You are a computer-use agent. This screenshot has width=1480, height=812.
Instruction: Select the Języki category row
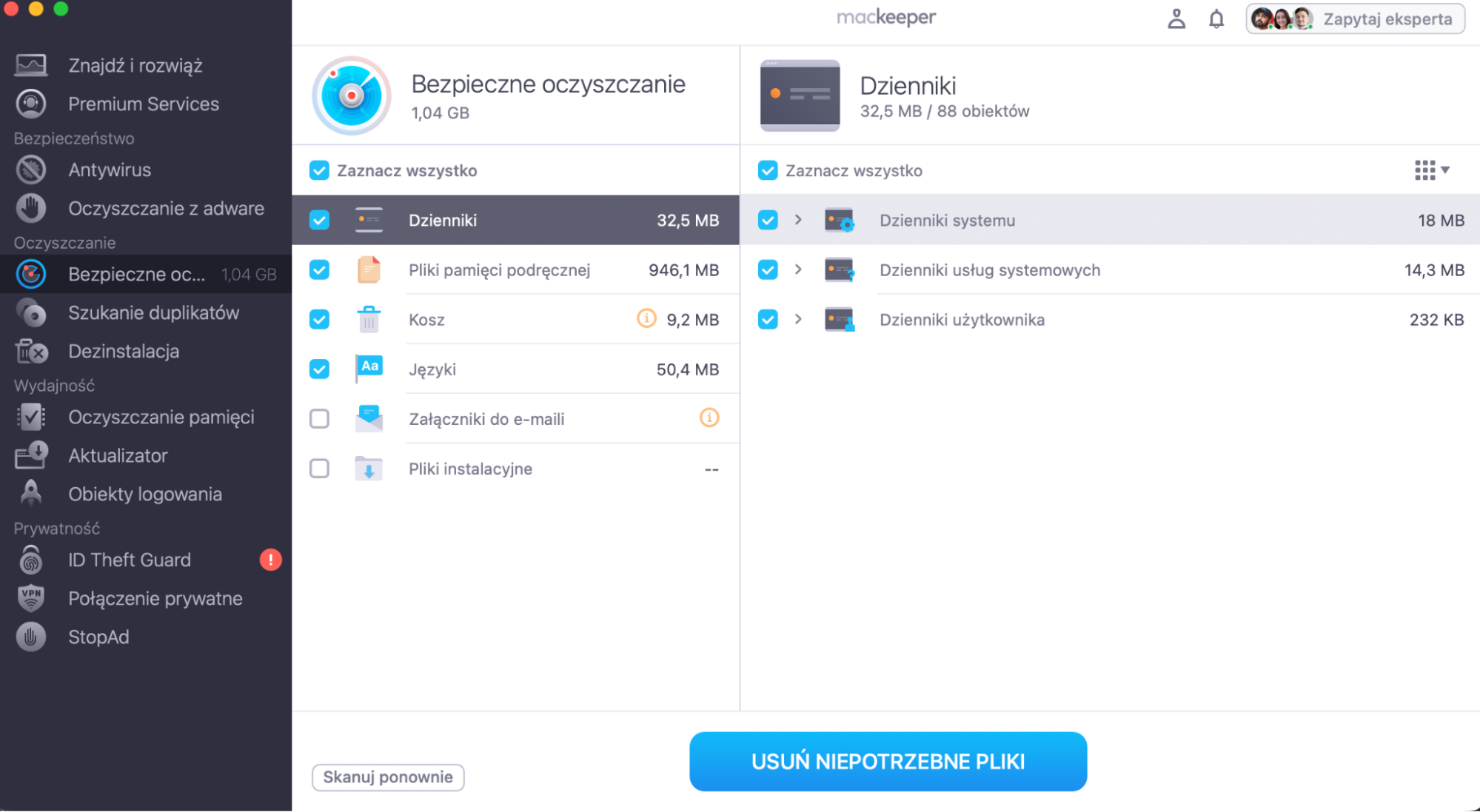(515, 369)
